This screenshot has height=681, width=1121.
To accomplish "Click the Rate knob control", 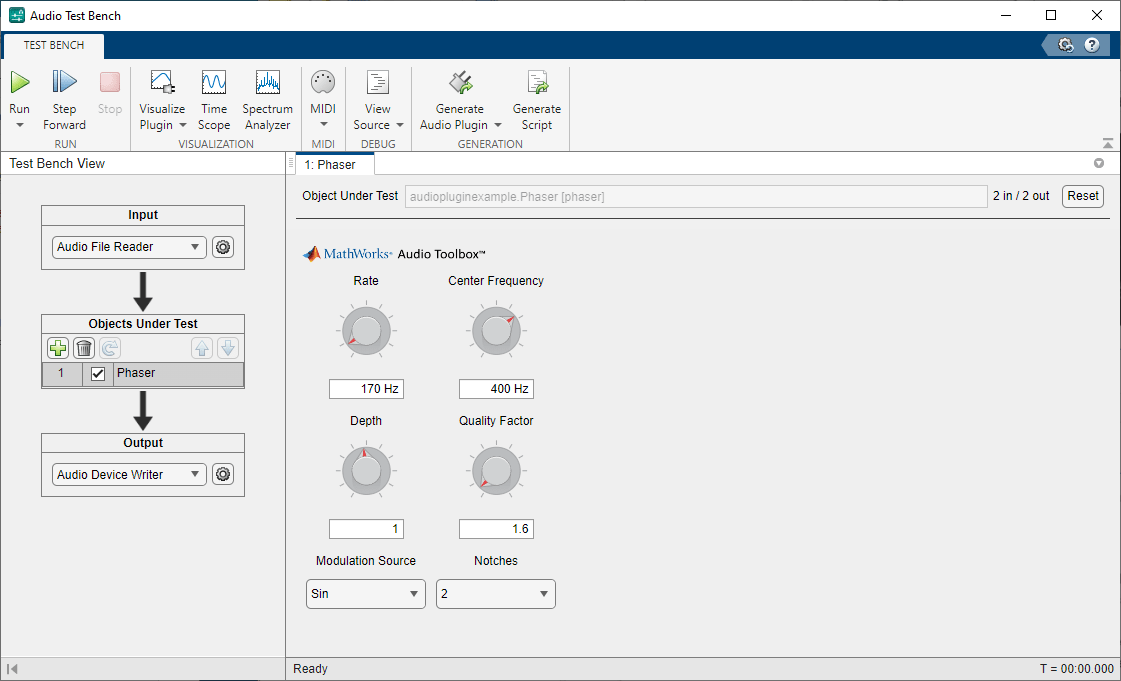I will pos(367,330).
